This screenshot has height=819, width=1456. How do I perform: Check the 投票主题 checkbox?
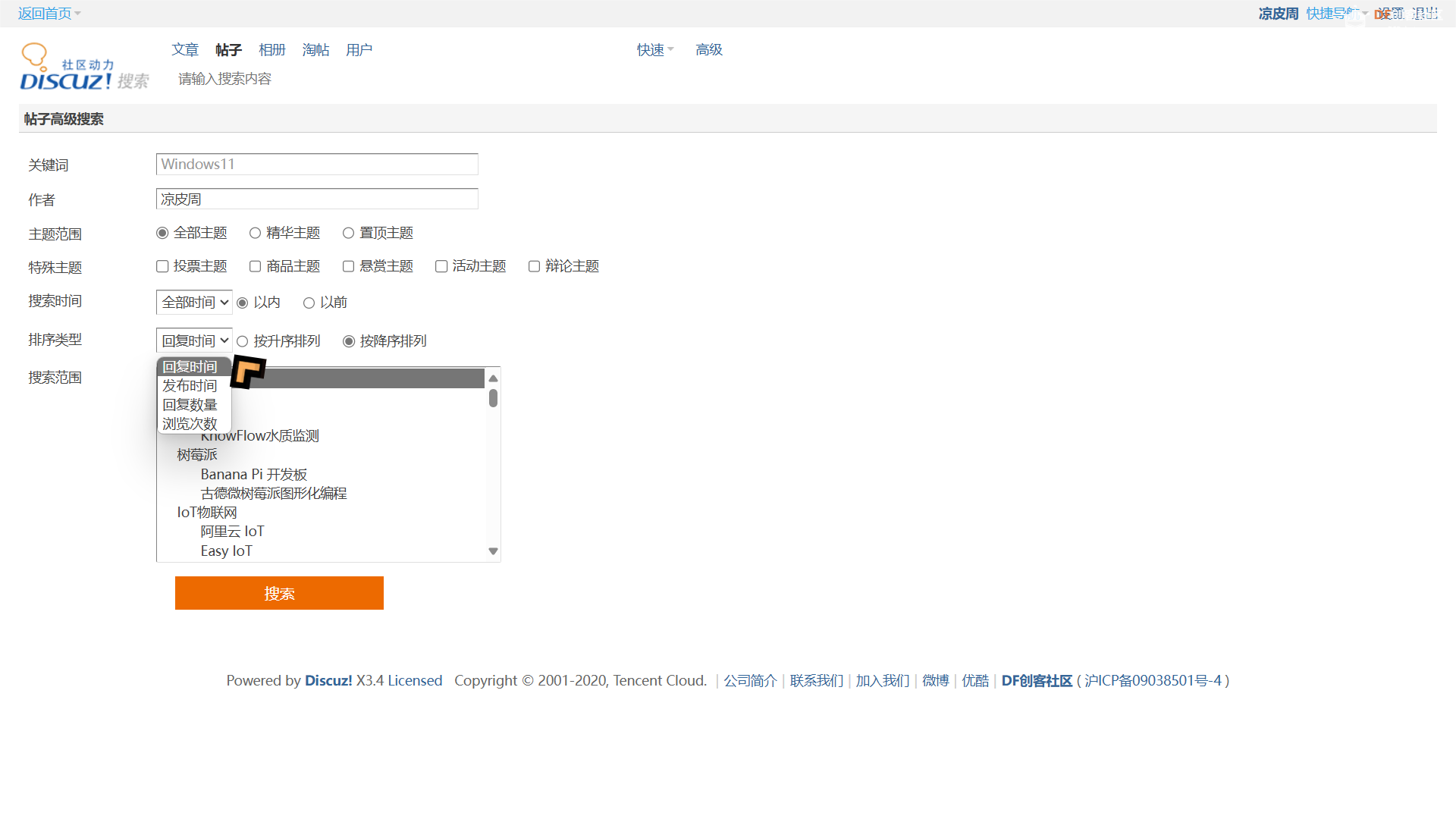click(x=162, y=267)
